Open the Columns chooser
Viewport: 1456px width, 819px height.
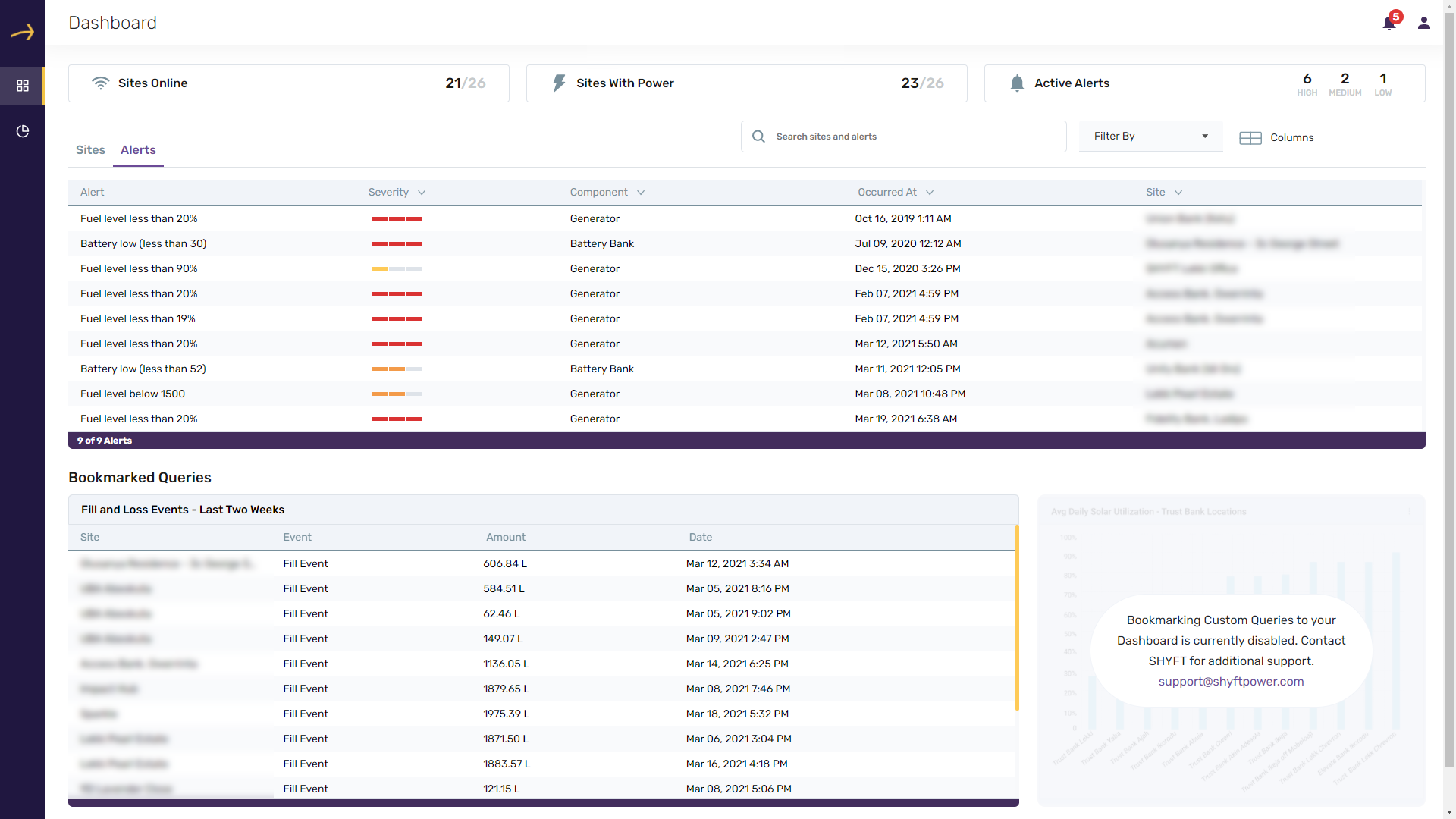[x=1277, y=137]
